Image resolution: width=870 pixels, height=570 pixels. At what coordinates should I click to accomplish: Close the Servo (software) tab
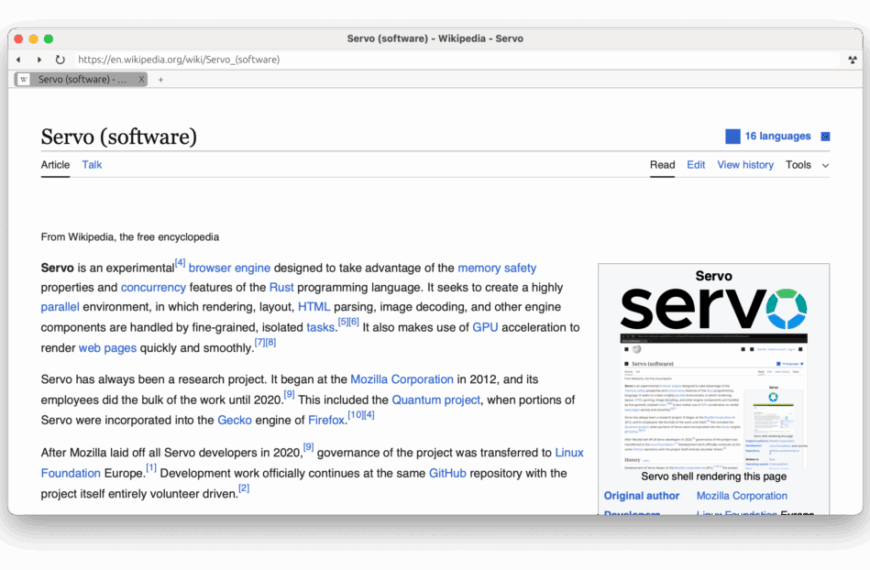(x=141, y=79)
